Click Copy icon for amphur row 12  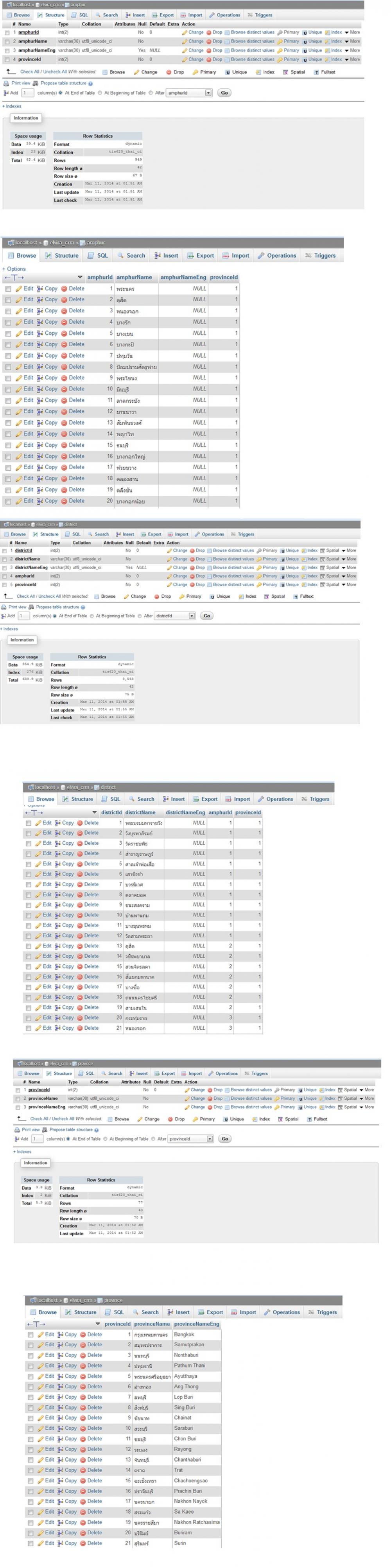40,412
